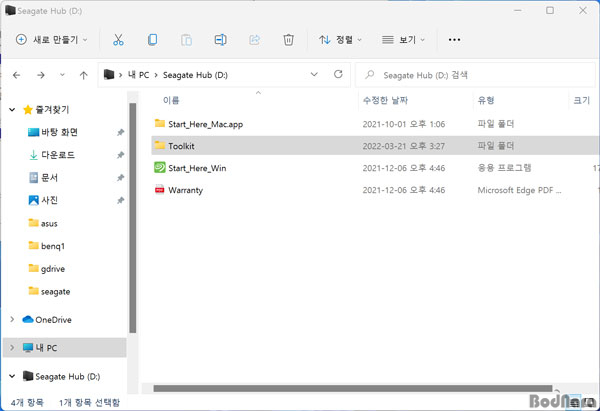This screenshot has height=411, width=600.
Task: Open recent locations chevron
Action: (62, 75)
